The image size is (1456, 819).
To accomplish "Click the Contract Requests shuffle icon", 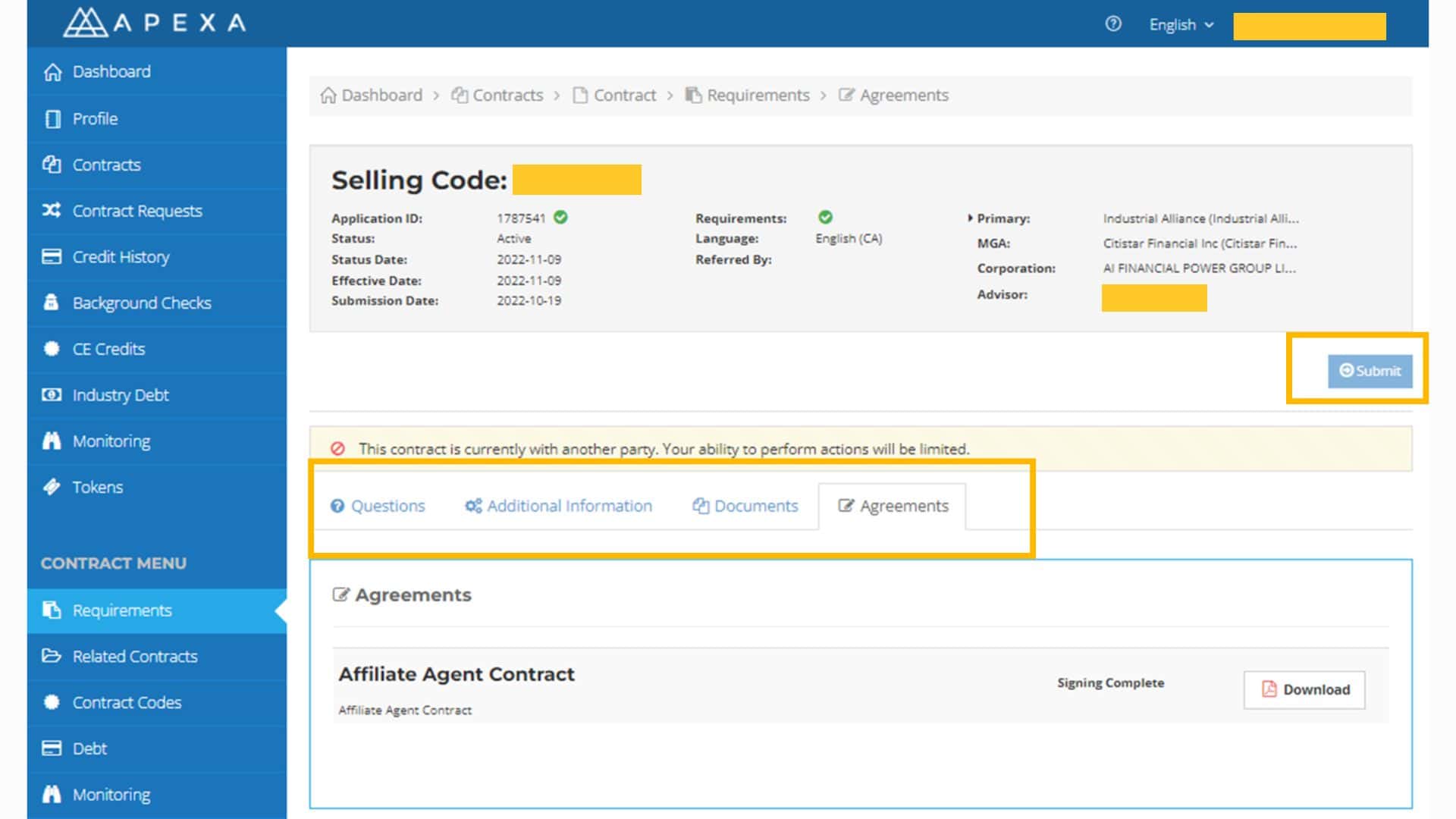I will [x=52, y=210].
